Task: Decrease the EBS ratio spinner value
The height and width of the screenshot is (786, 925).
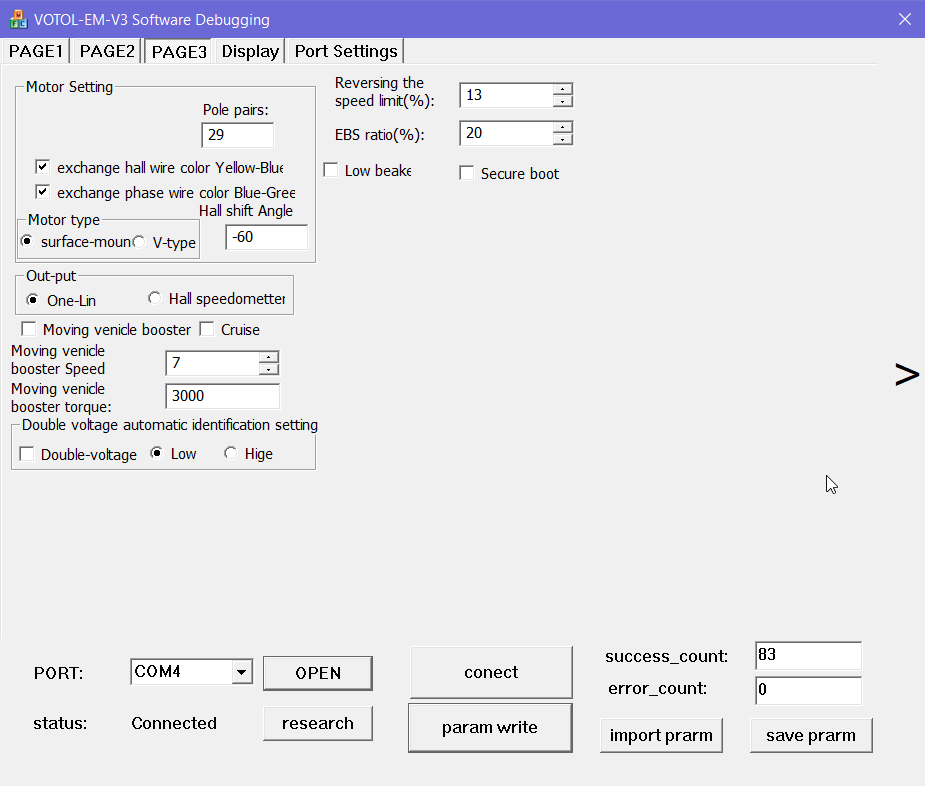Action: [x=563, y=139]
